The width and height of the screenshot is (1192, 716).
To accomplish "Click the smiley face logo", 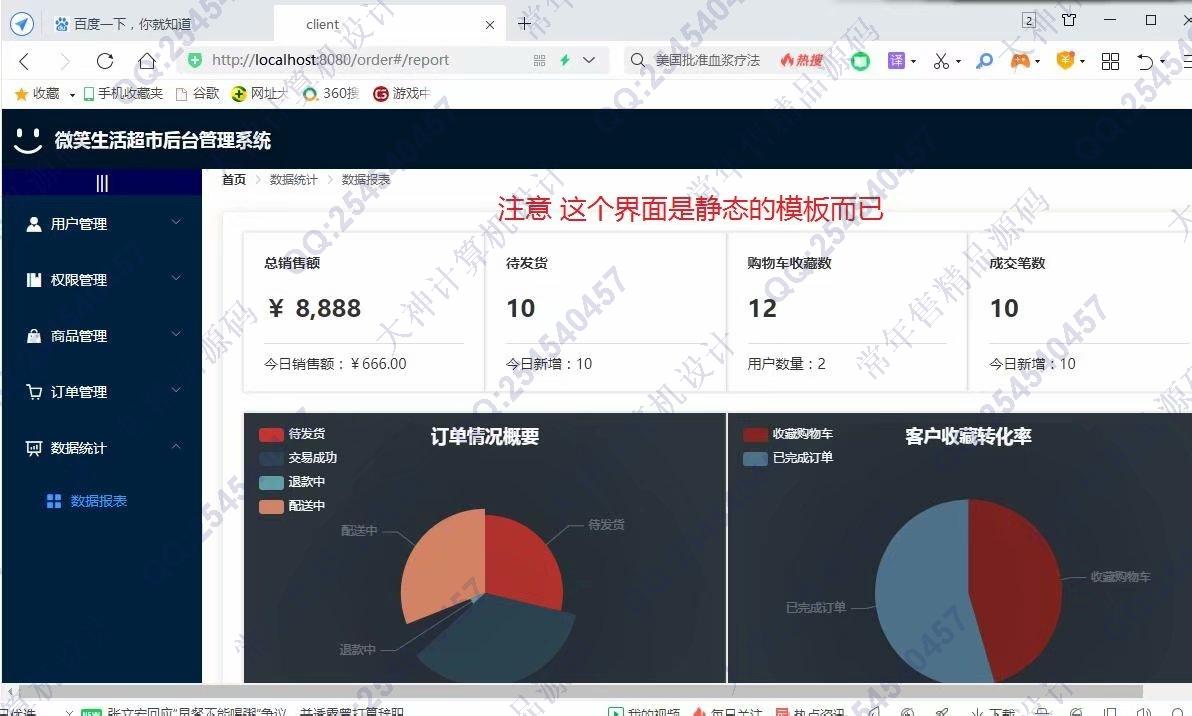I will point(28,140).
